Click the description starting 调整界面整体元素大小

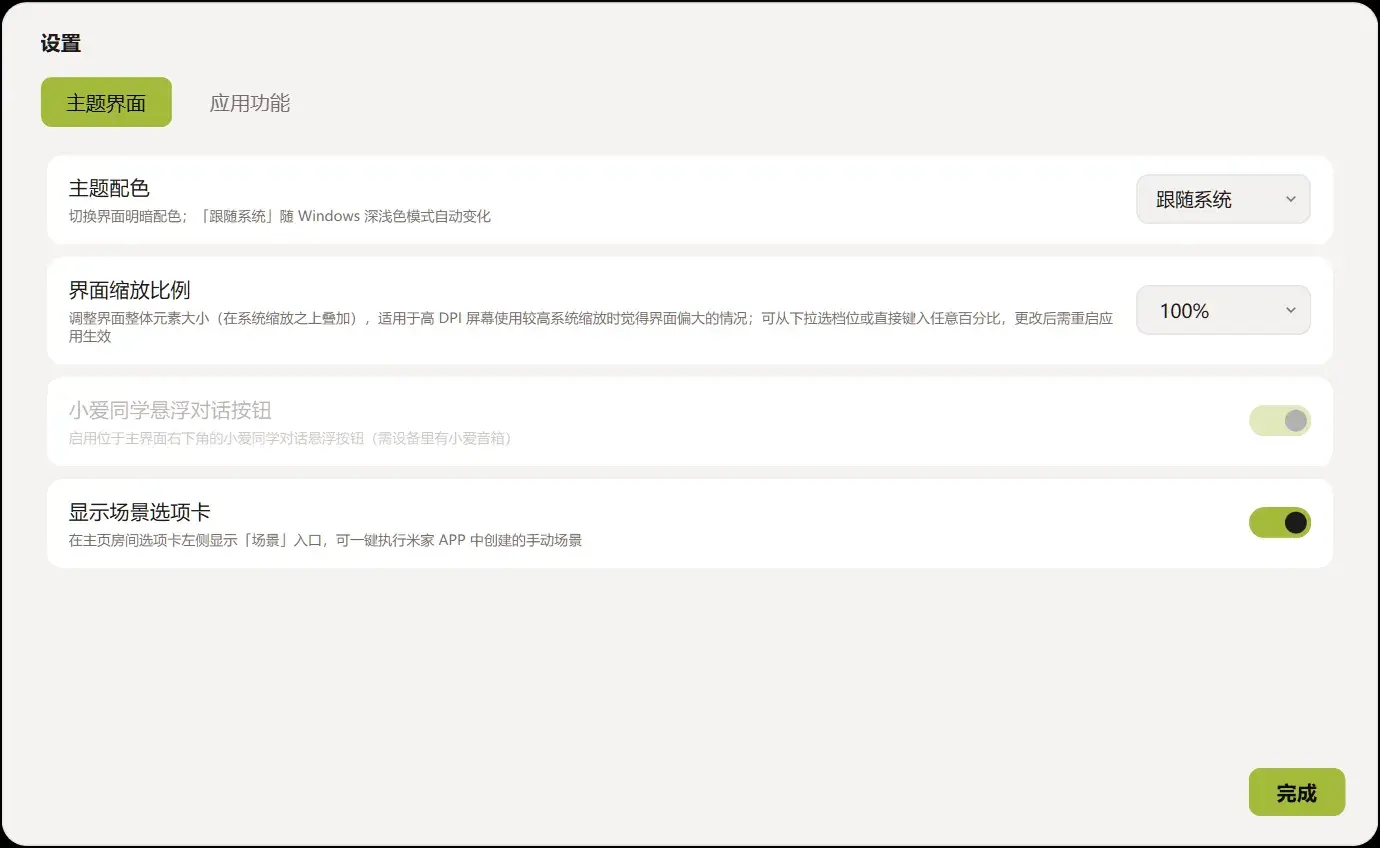click(590, 327)
